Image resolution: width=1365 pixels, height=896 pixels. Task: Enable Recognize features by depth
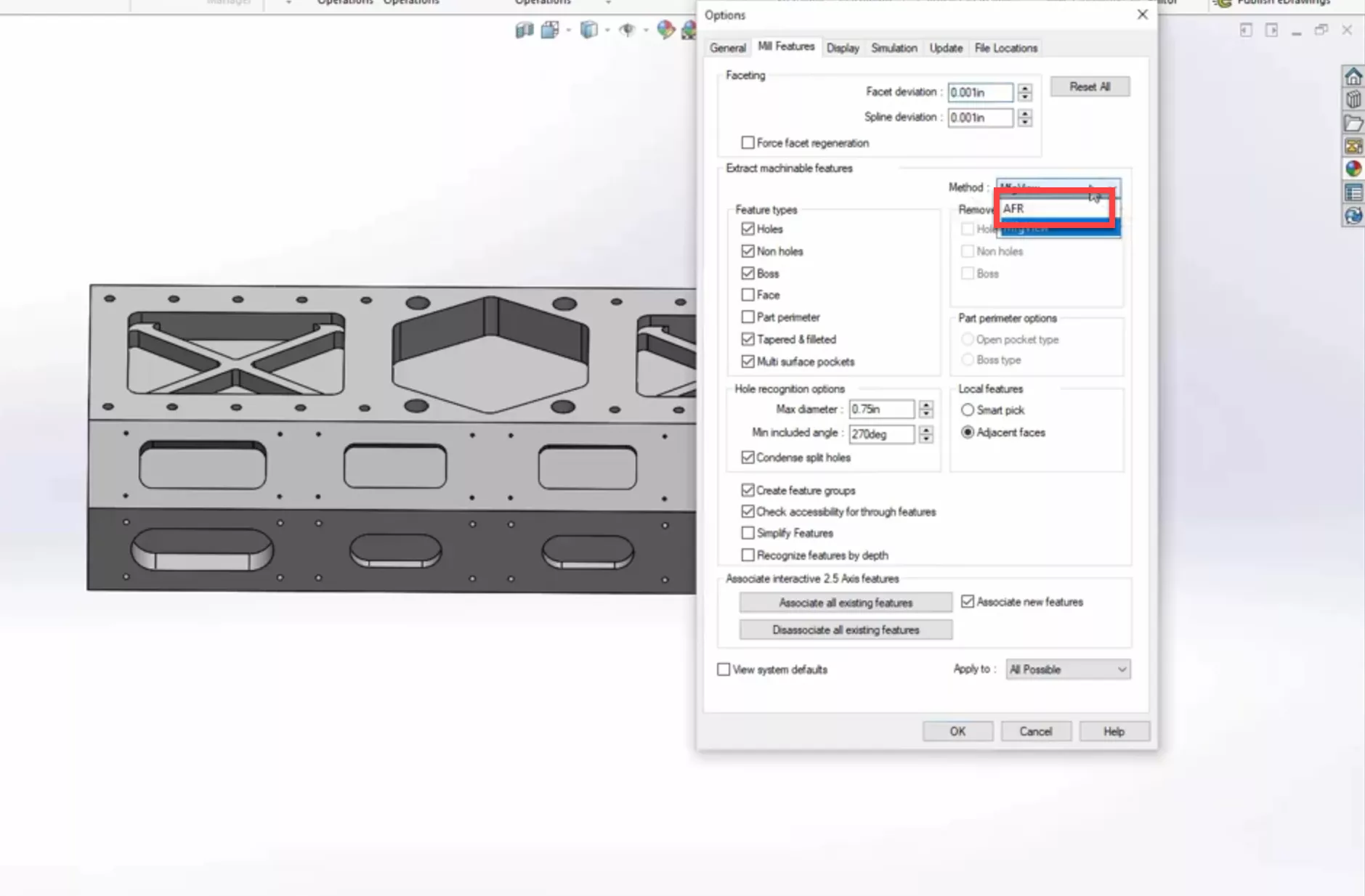tap(748, 555)
